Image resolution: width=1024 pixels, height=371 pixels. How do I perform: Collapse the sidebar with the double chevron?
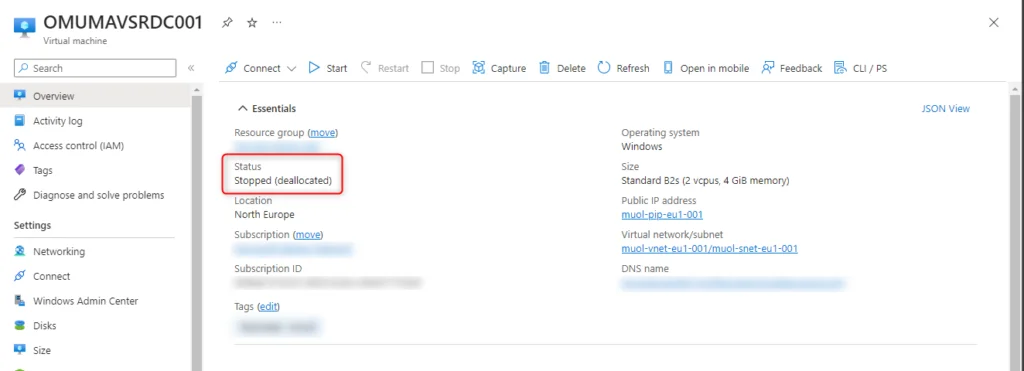(191, 68)
